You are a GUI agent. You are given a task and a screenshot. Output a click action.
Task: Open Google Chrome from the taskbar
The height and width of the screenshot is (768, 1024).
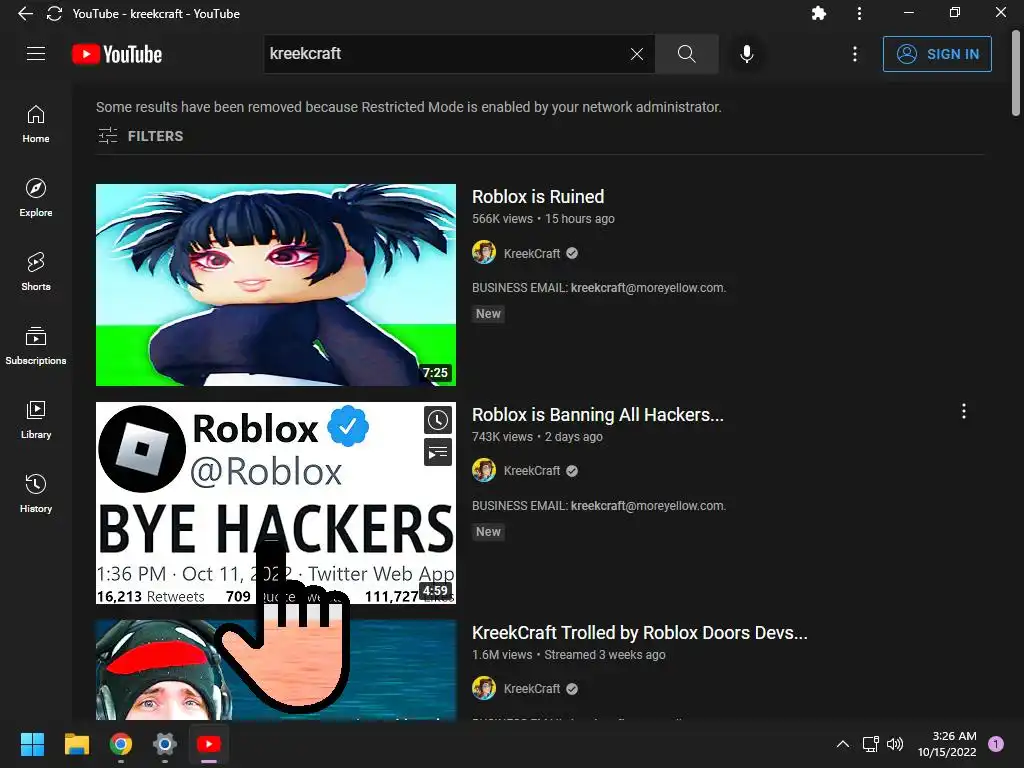tap(121, 744)
